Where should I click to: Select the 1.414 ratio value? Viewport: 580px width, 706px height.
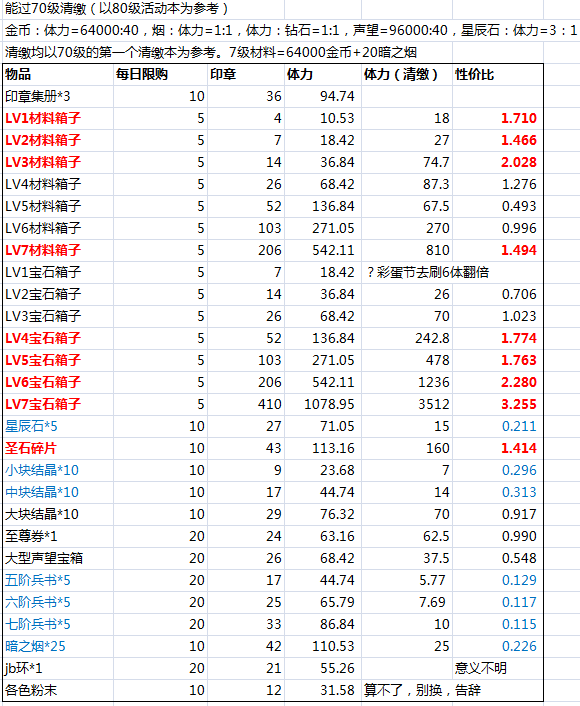click(x=519, y=448)
